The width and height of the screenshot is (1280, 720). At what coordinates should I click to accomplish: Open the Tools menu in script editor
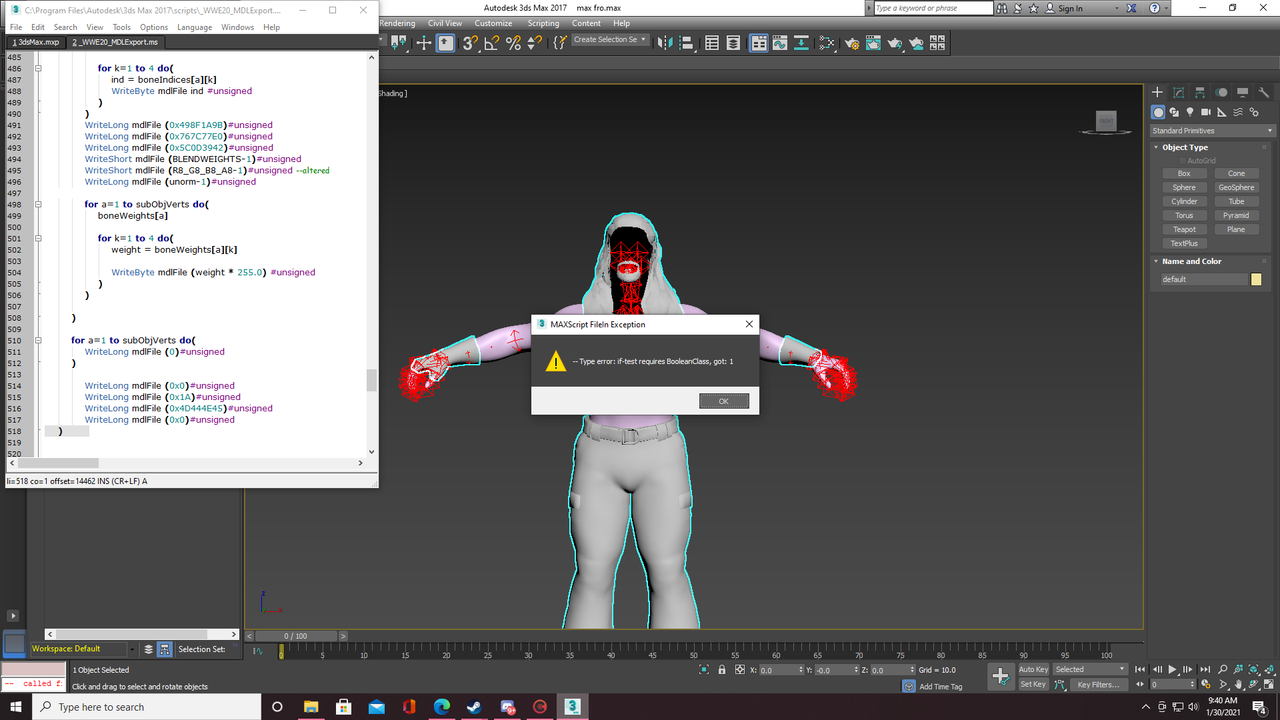click(x=122, y=27)
